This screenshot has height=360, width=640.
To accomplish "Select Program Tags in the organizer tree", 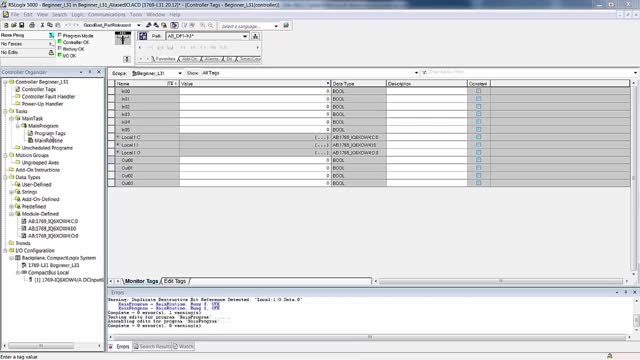I will click(50, 133).
